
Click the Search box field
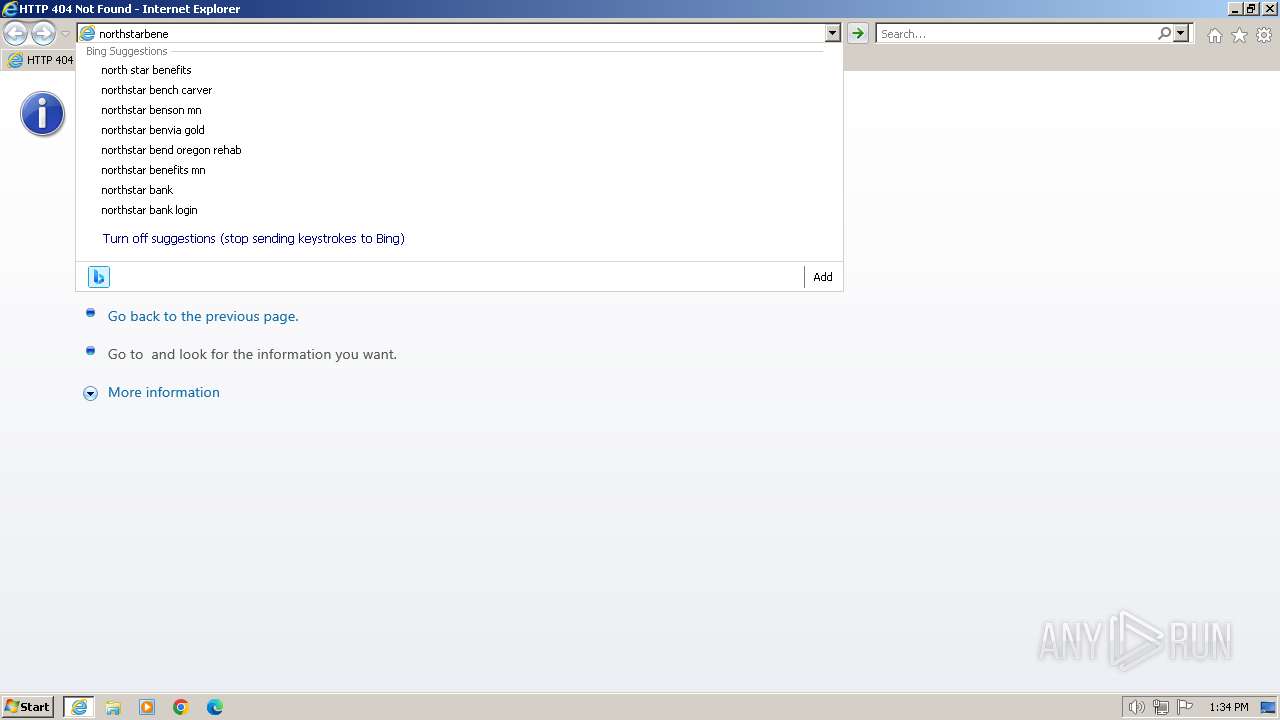(x=1016, y=34)
